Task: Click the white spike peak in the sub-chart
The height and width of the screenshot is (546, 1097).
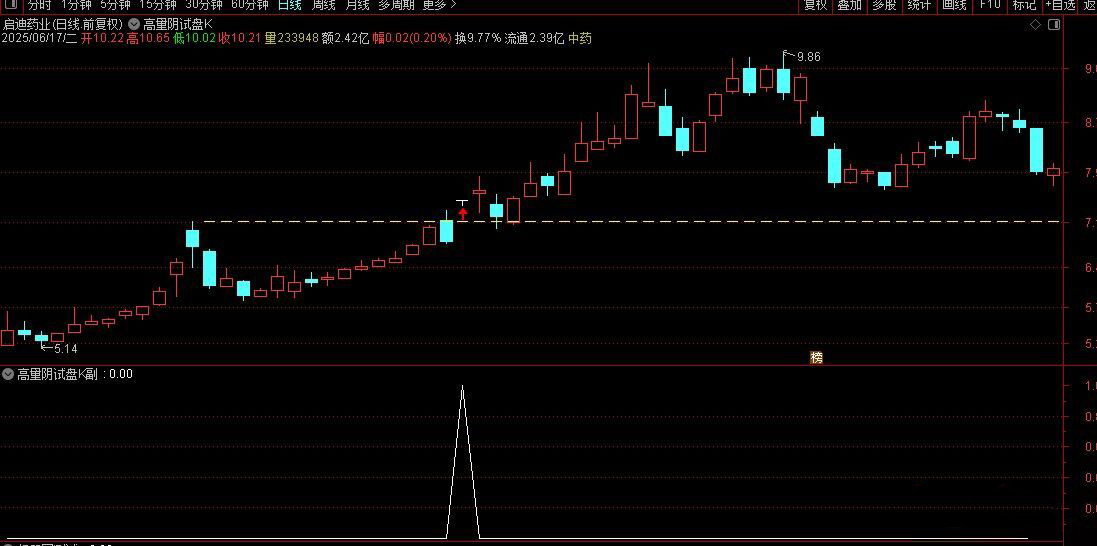Action: click(x=462, y=386)
